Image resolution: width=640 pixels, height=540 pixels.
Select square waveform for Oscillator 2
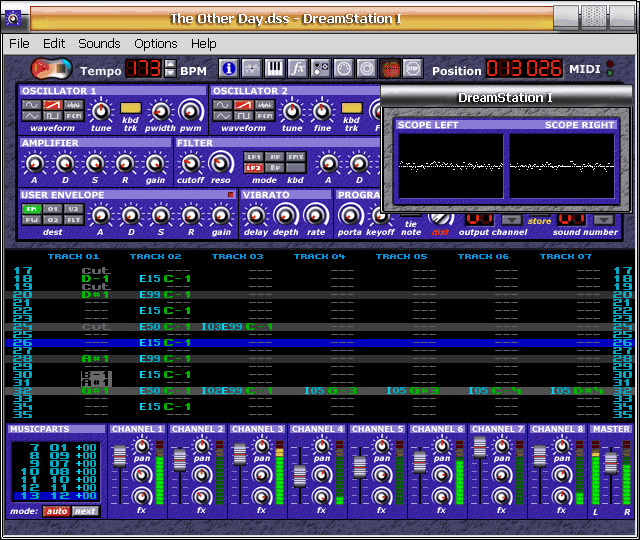point(243,116)
